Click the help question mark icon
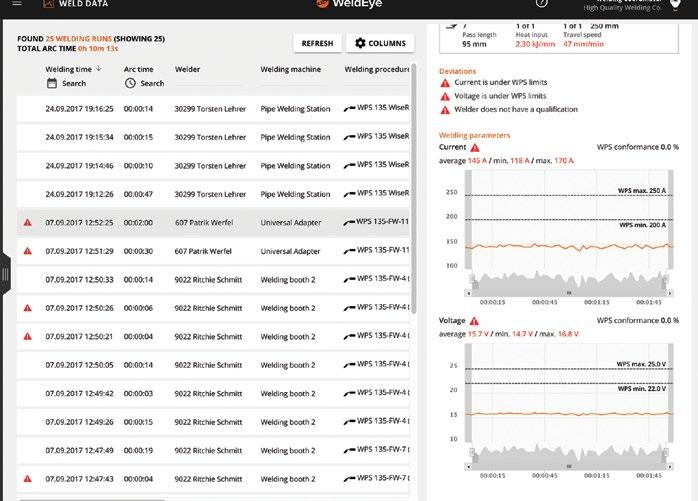The image size is (698, 501). (541, 3)
